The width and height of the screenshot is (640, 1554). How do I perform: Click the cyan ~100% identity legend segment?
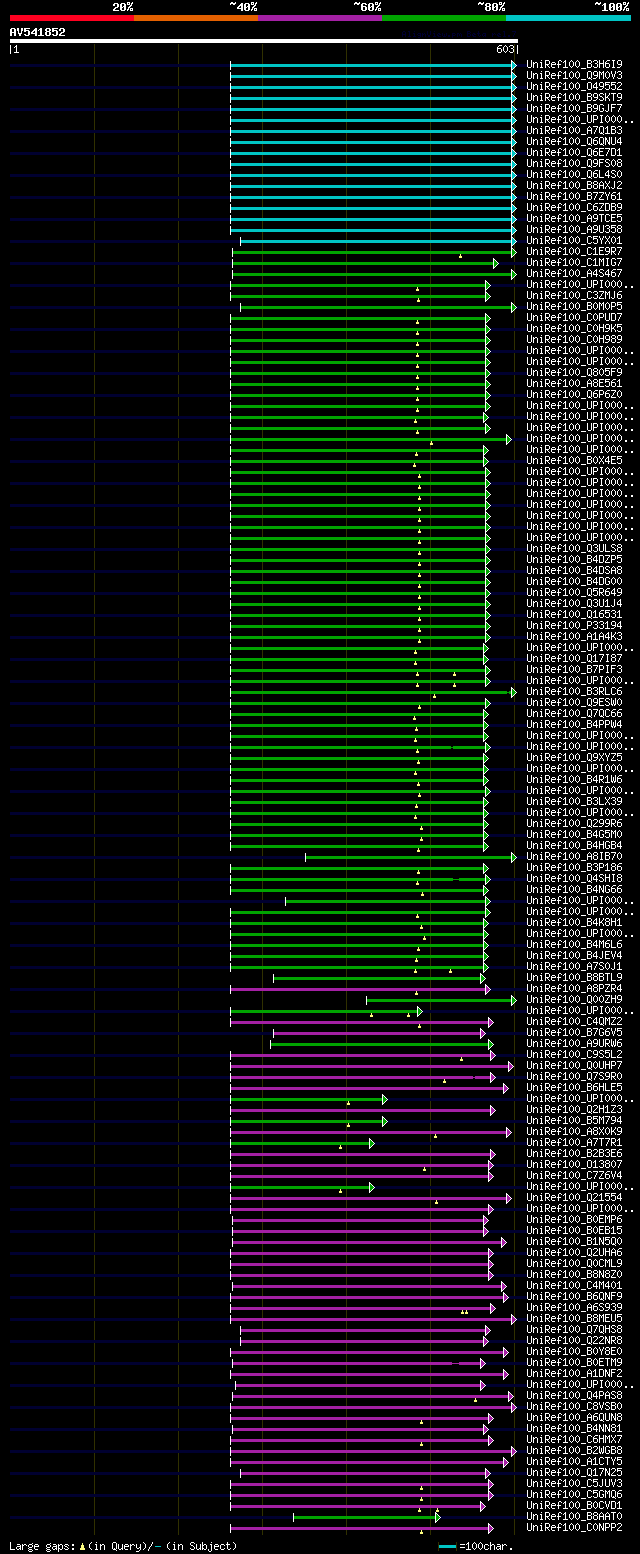(x=568, y=18)
